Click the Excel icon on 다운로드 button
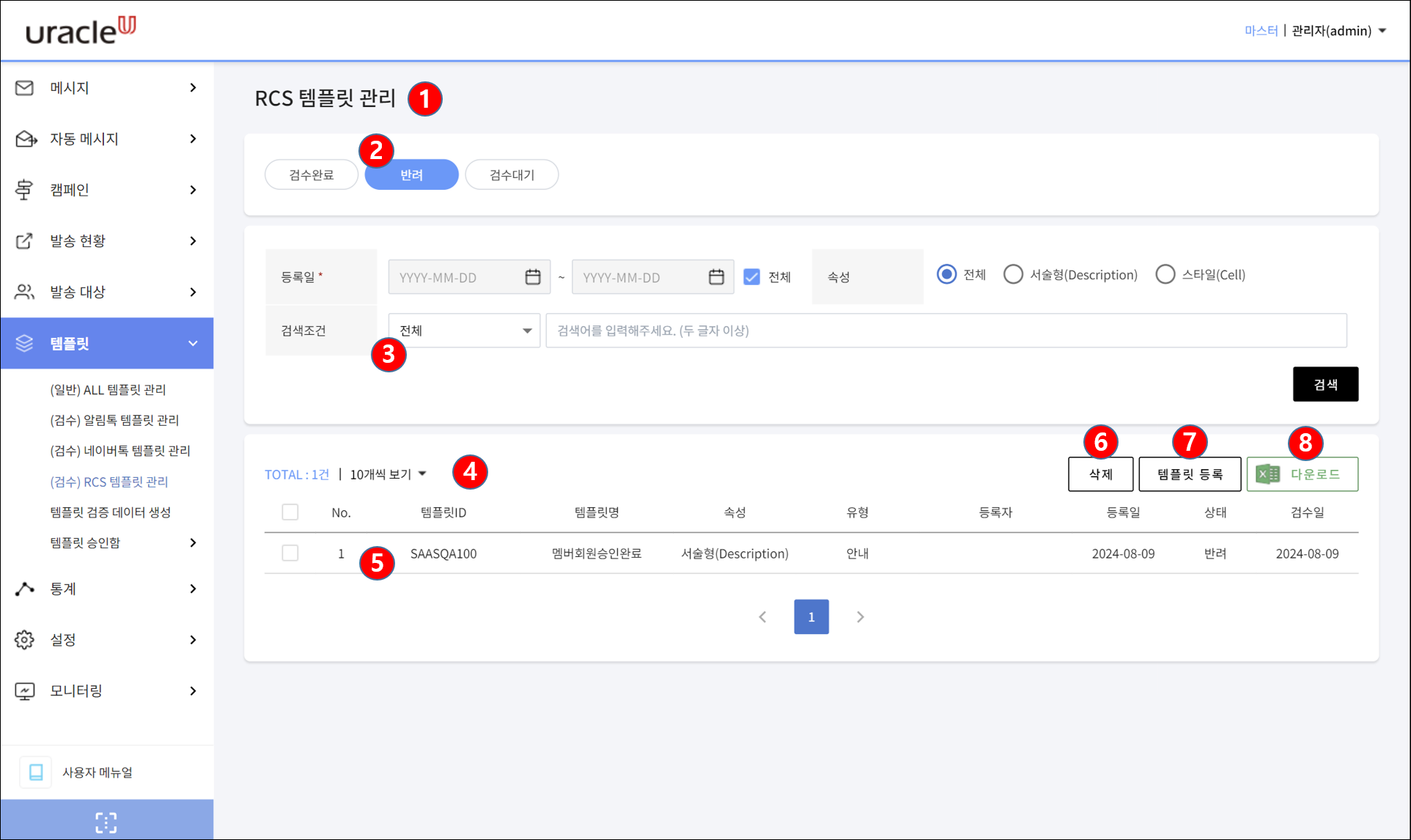1411x840 pixels. pos(1267,474)
